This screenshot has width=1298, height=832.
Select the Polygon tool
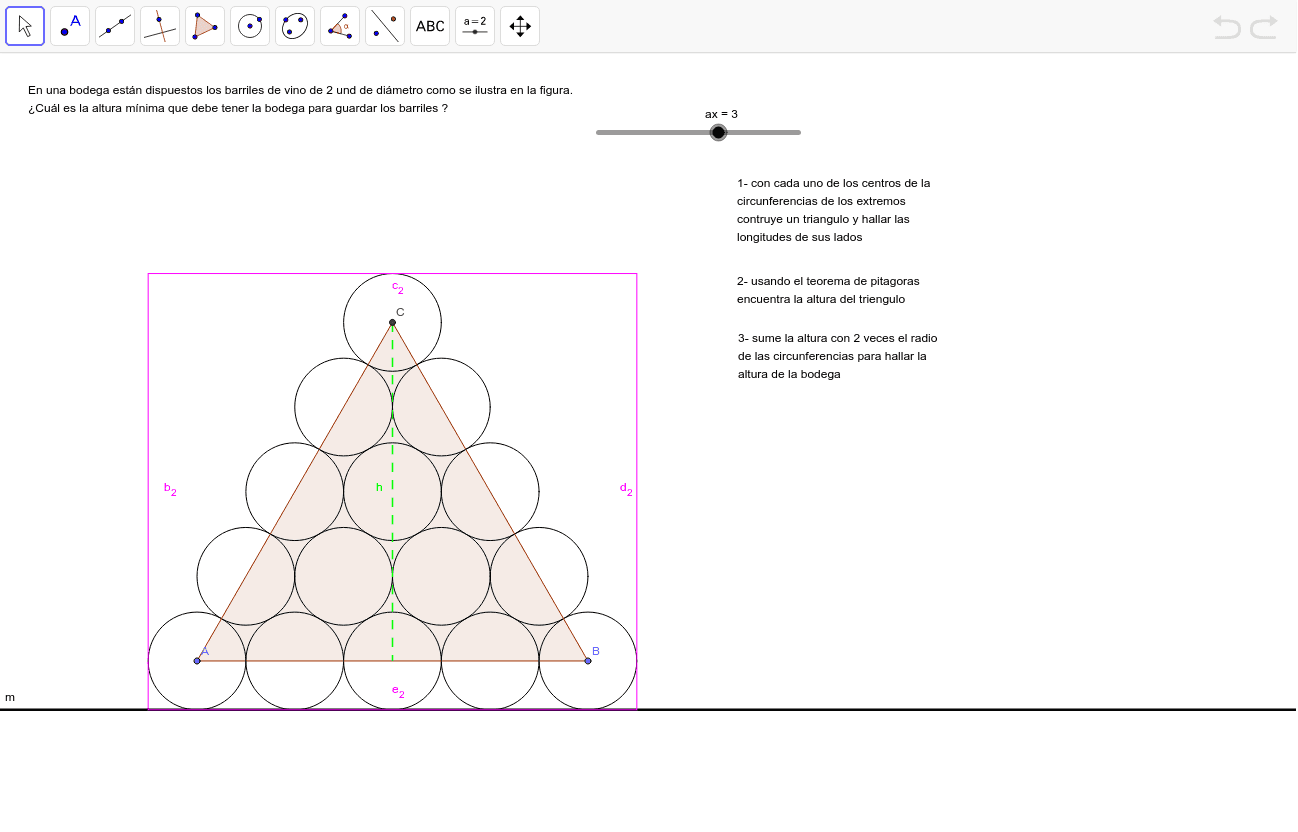click(205, 26)
